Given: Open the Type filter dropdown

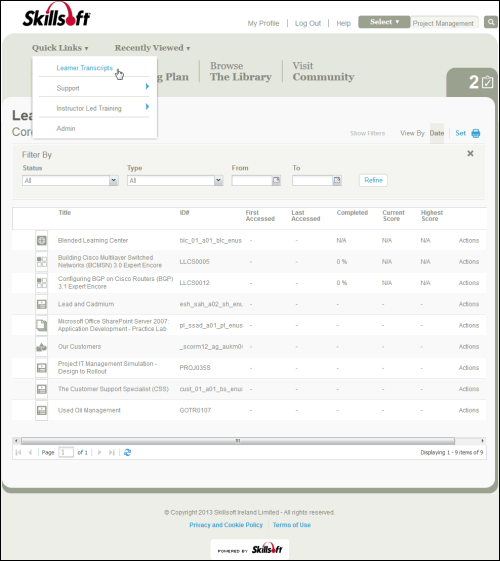Looking at the screenshot, I should (x=175, y=180).
